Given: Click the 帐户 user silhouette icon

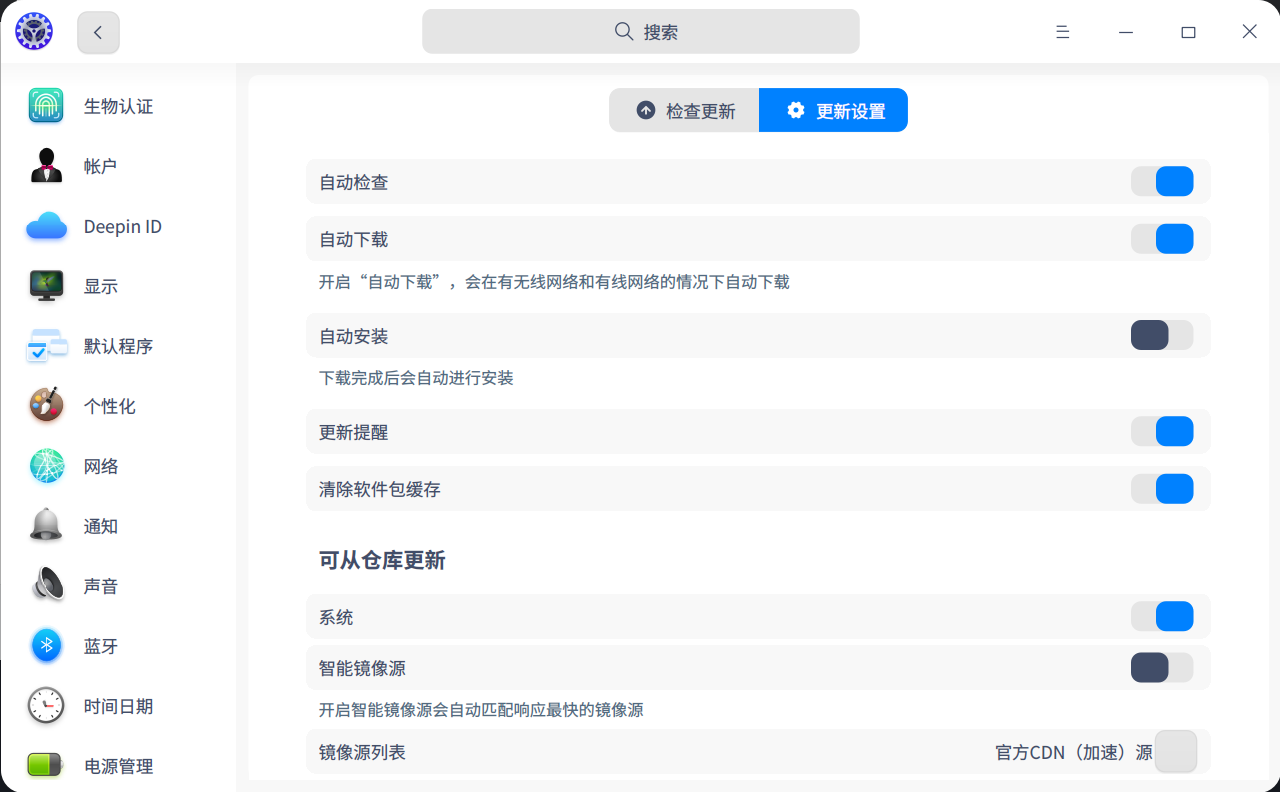Looking at the screenshot, I should point(46,166).
